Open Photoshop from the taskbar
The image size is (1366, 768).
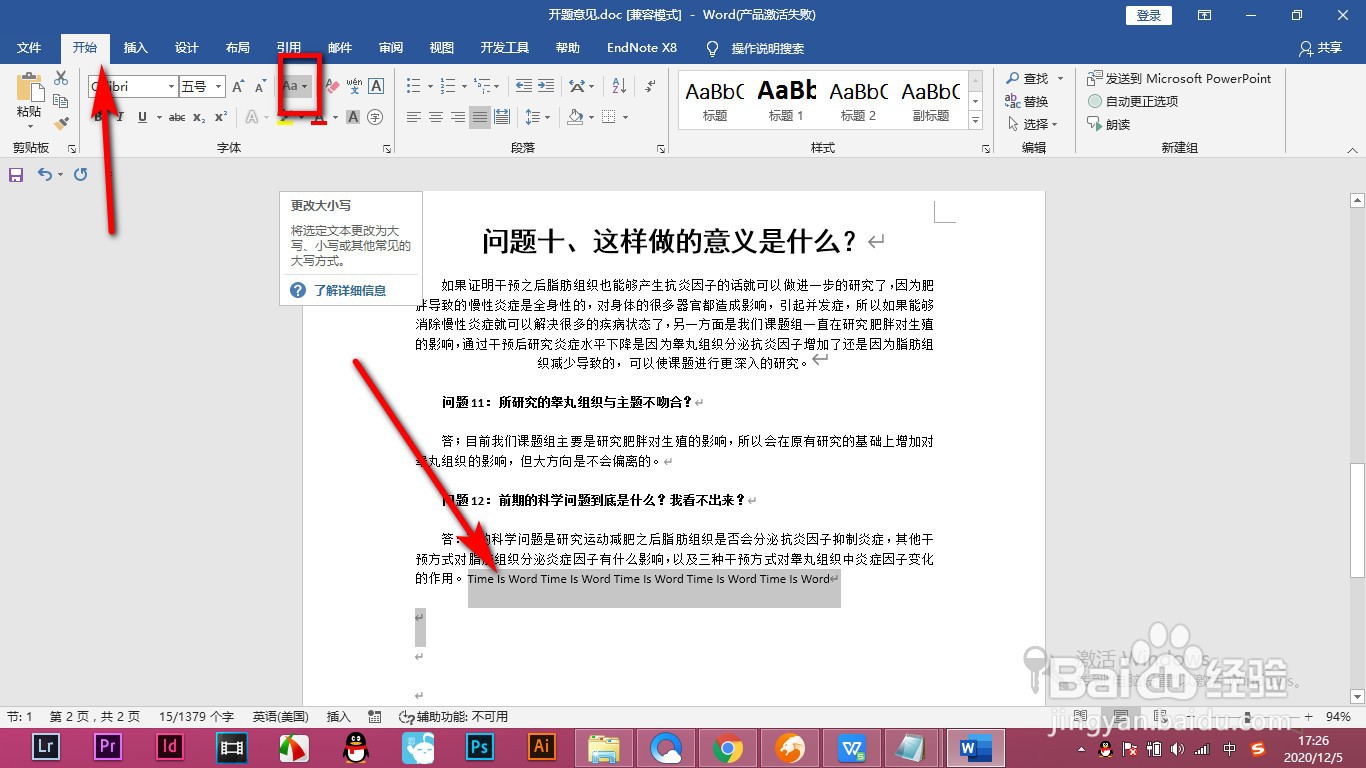tap(481, 746)
